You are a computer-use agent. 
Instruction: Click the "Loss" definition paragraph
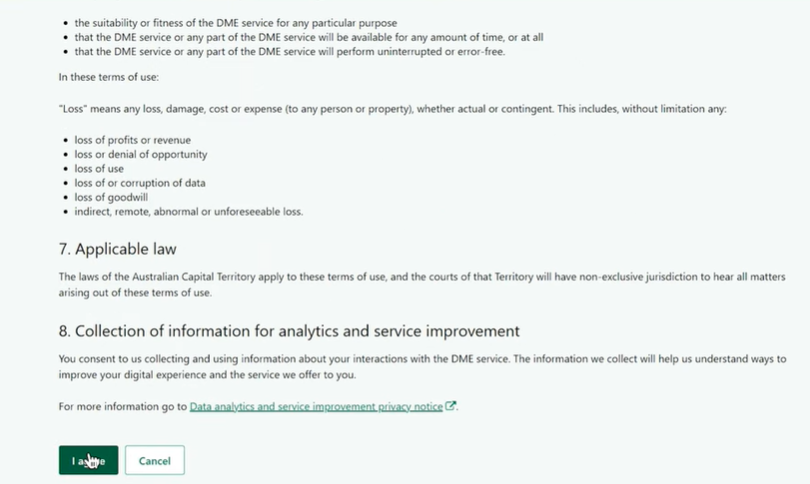[x=392, y=108]
